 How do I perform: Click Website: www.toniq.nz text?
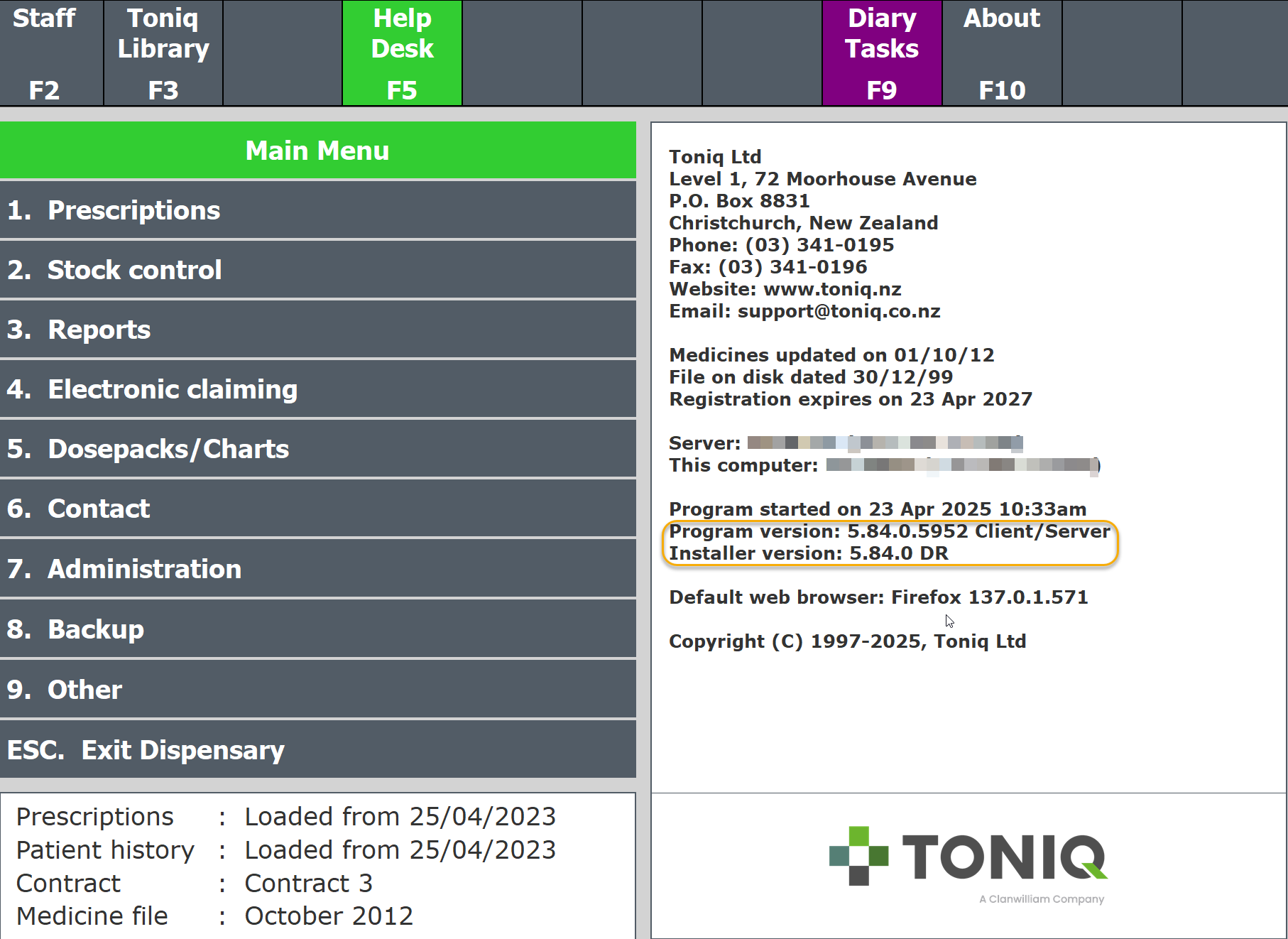coord(785,289)
